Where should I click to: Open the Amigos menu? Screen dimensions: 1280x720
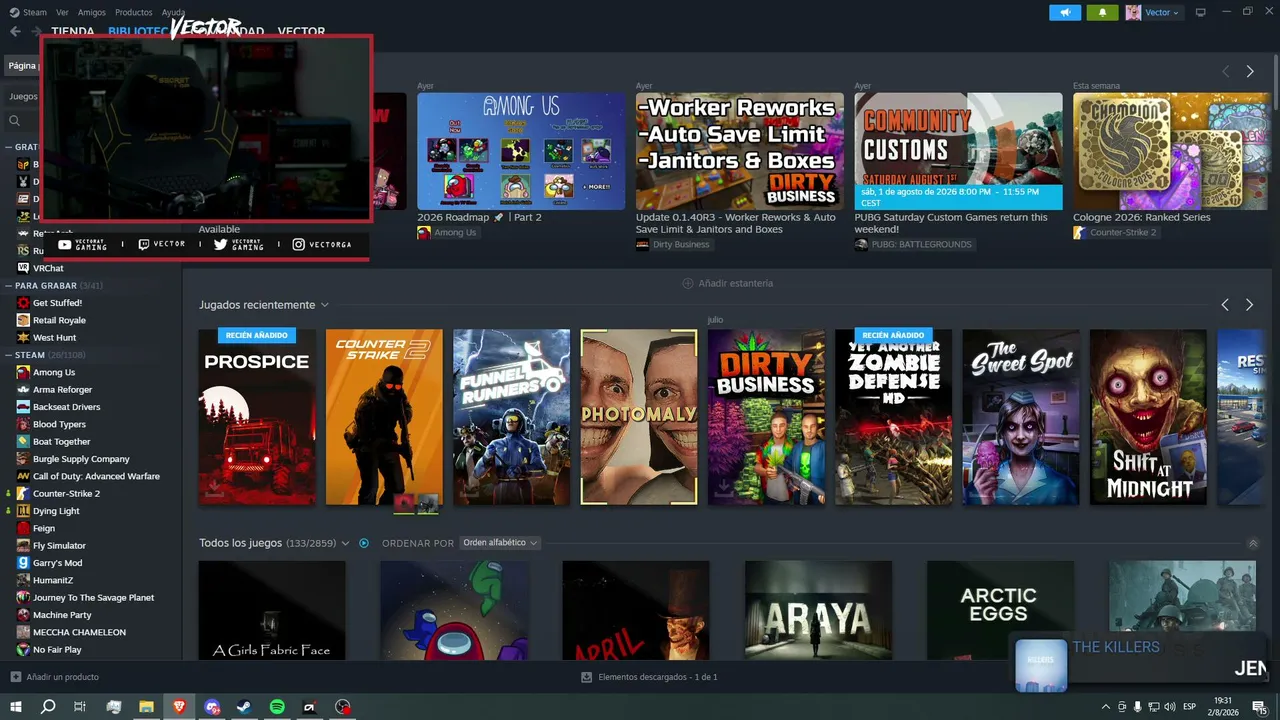[92, 12]
